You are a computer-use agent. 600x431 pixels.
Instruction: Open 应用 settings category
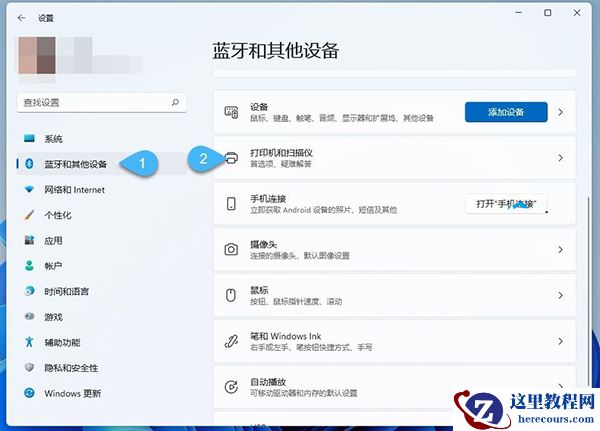pyautogui.click(x=54, y=240)
